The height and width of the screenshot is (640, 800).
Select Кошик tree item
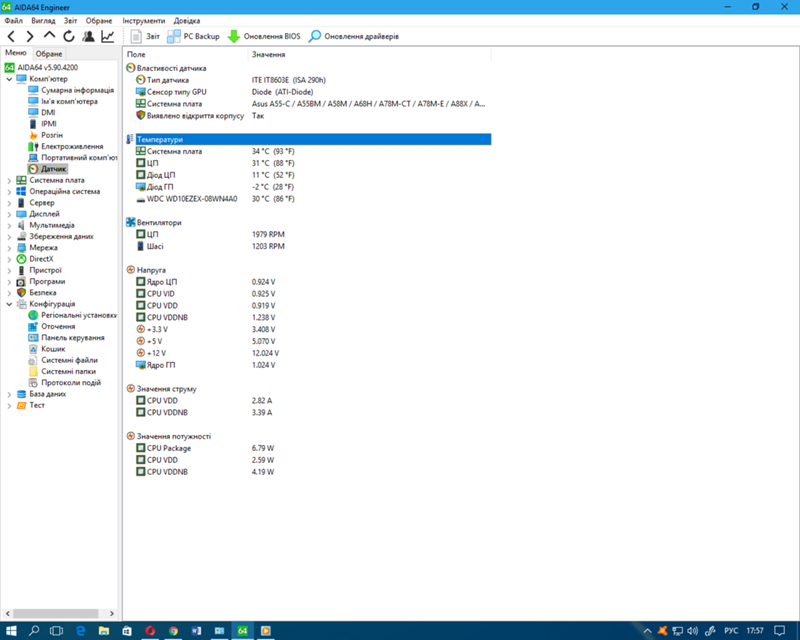53,349
